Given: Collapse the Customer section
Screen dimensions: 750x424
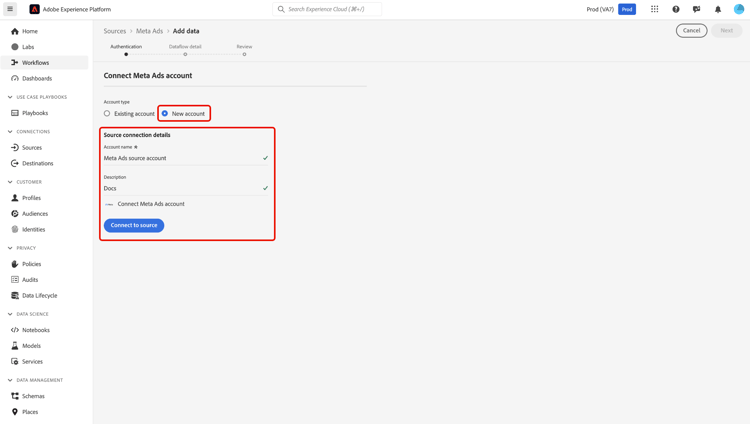Looking at the screenshot, I should 10,182.
